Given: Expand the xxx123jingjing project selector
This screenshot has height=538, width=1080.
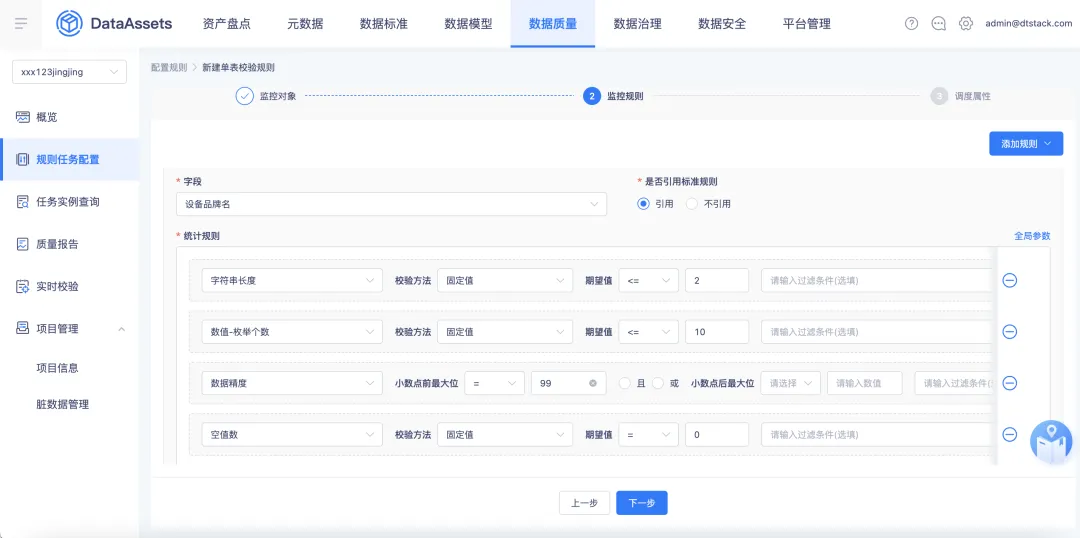Looking at the screenshot, I should [x=70, y=72].
